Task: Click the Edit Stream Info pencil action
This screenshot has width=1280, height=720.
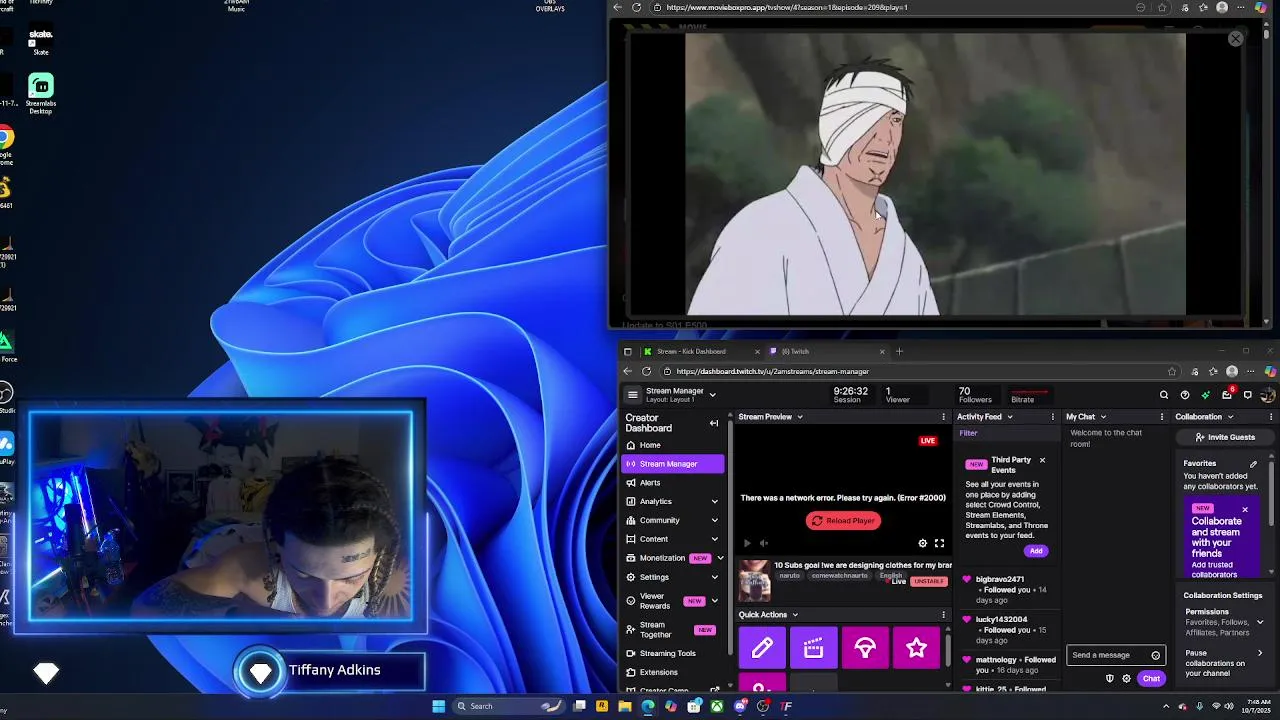Action: coord(762,648)
